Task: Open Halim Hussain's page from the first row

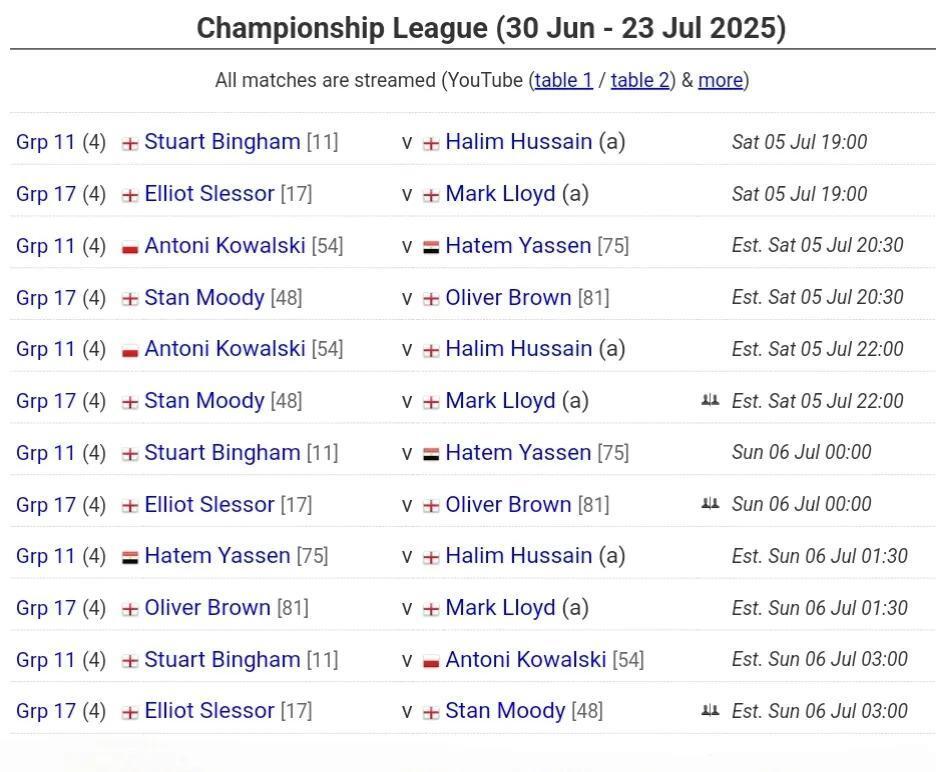Action: 519,142
